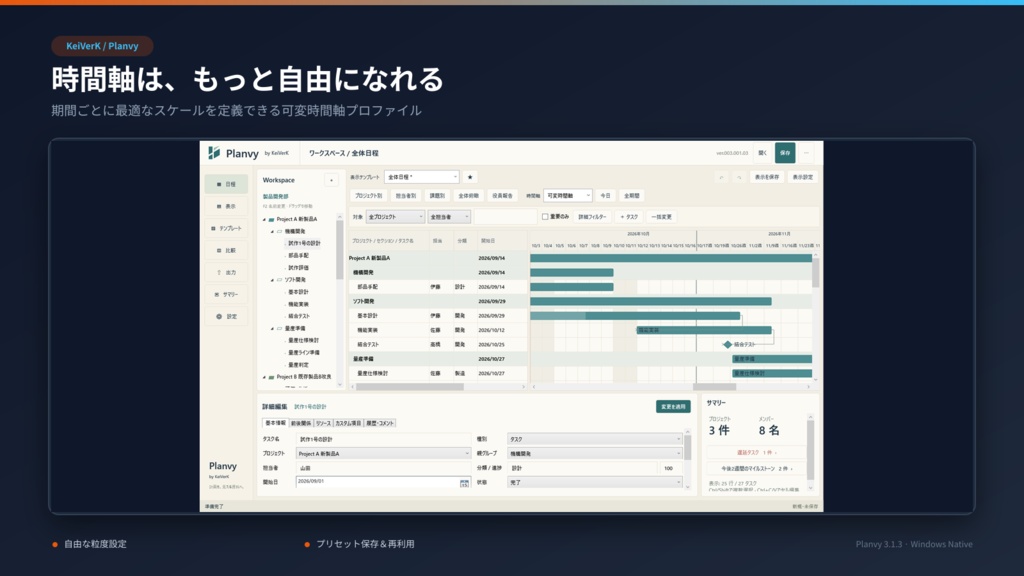The width and height of the screenshot is (1024, 576).
Task: Collapse the Project A tree node
Action: point(264,219)
